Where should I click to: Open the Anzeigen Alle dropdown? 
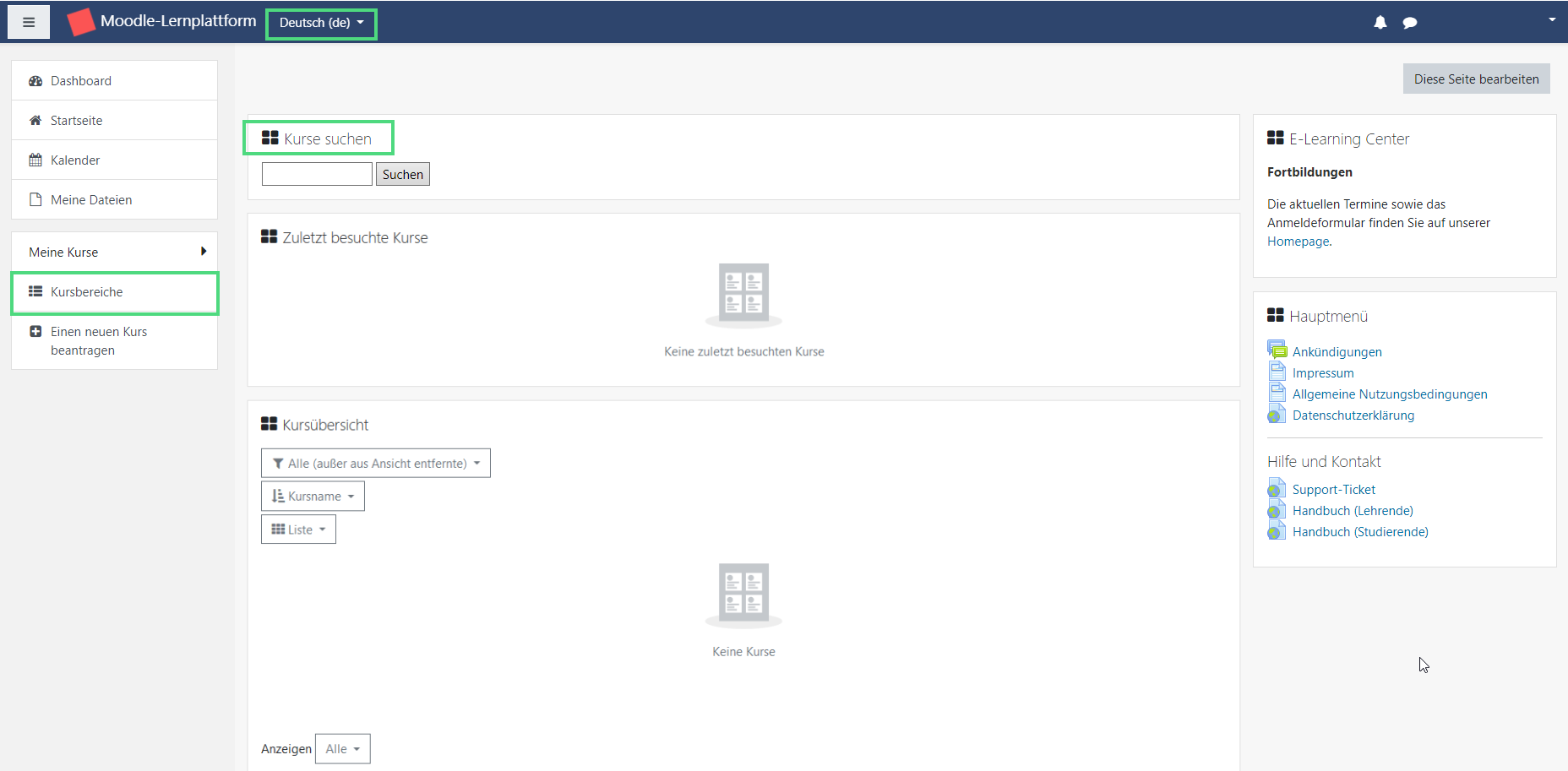343,749
